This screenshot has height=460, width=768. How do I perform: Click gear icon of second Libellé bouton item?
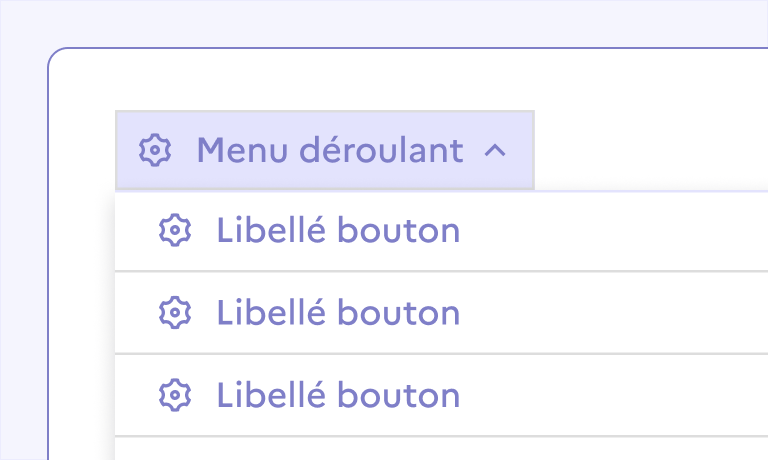[175, 313]
